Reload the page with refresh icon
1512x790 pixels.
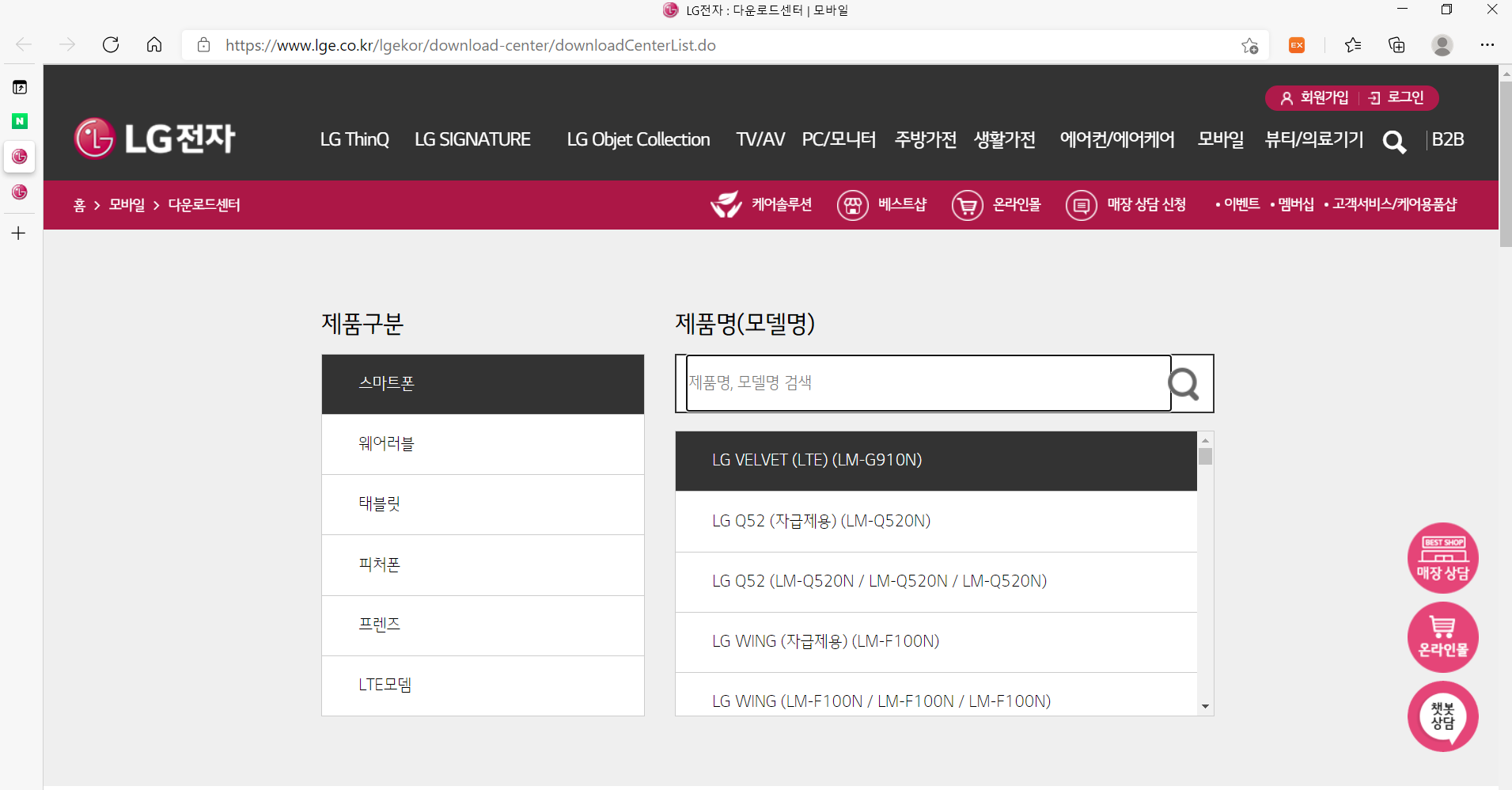111,45
